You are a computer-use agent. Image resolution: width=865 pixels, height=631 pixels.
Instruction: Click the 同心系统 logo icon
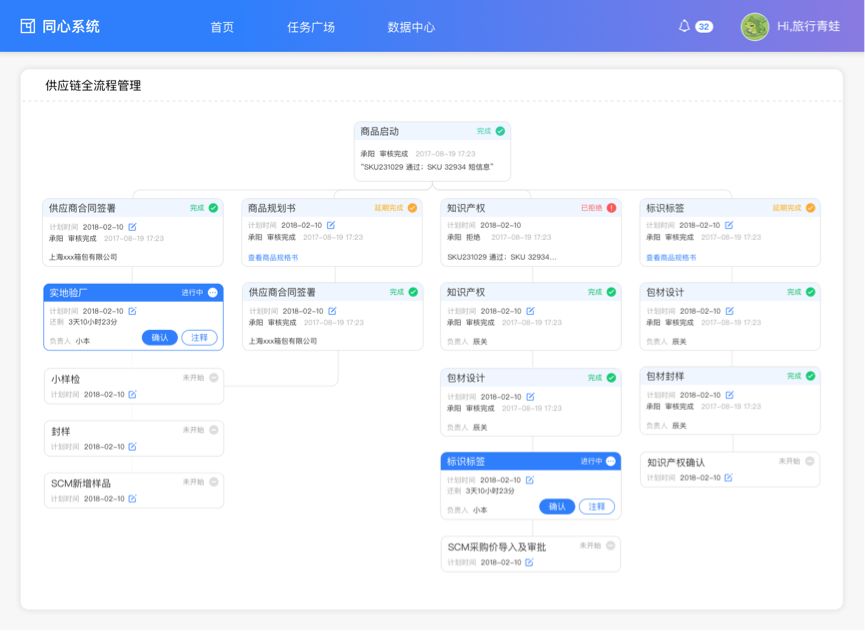click(x=28, y=26)
